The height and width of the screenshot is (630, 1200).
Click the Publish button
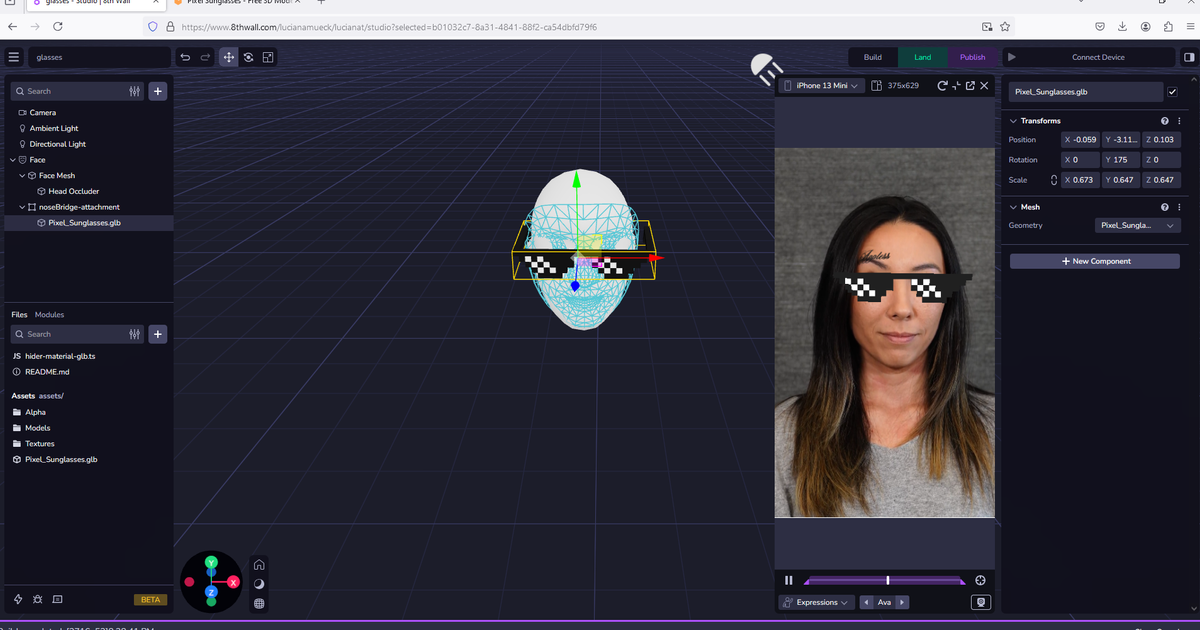[971, 57]
